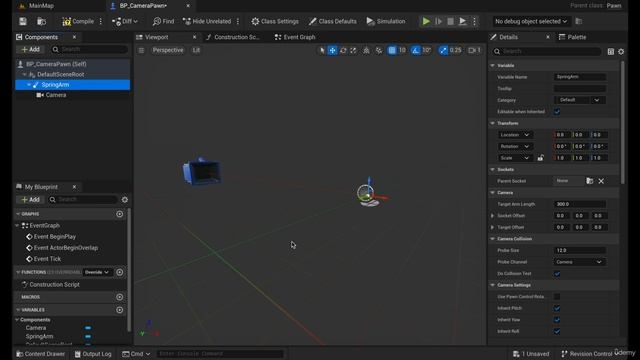Toggle rotation snapping angle icon
This screenshot has height=360, width=640.
[x=416, y=50]
